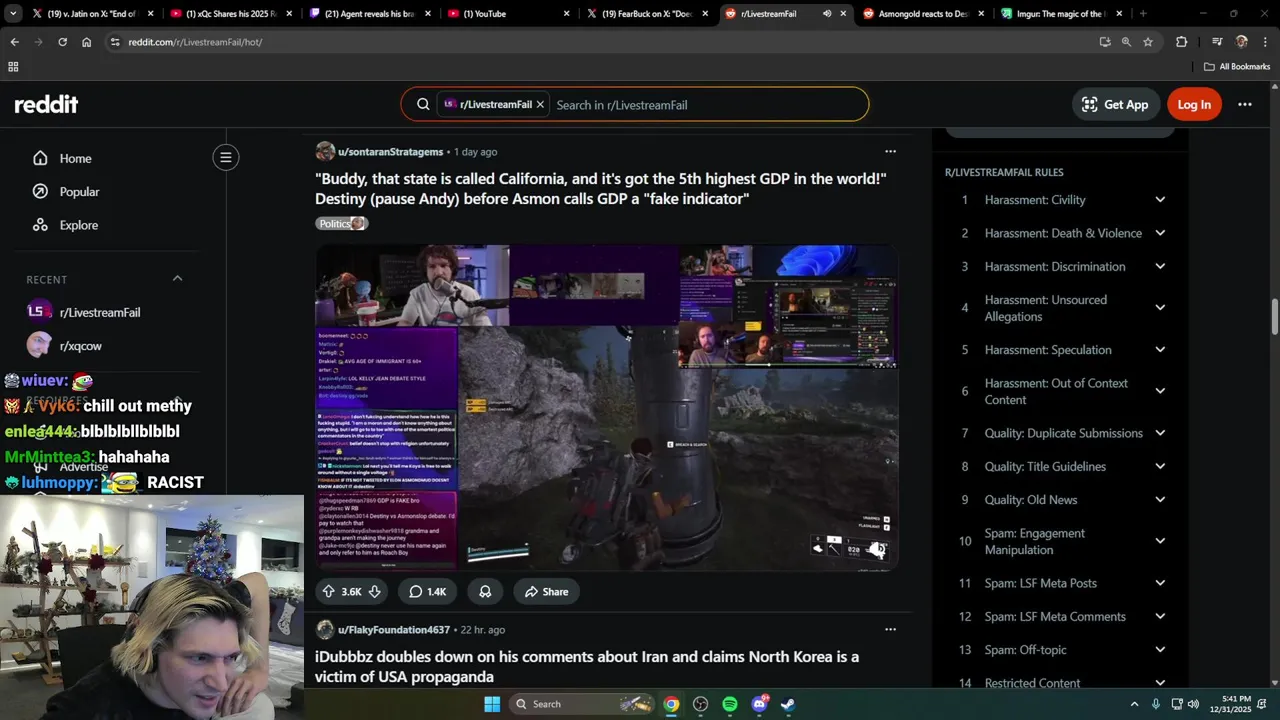Image resolution: width=1280 pixels, height=720 pixels.
Task: Go back in browser history
Action: [14, 42]
